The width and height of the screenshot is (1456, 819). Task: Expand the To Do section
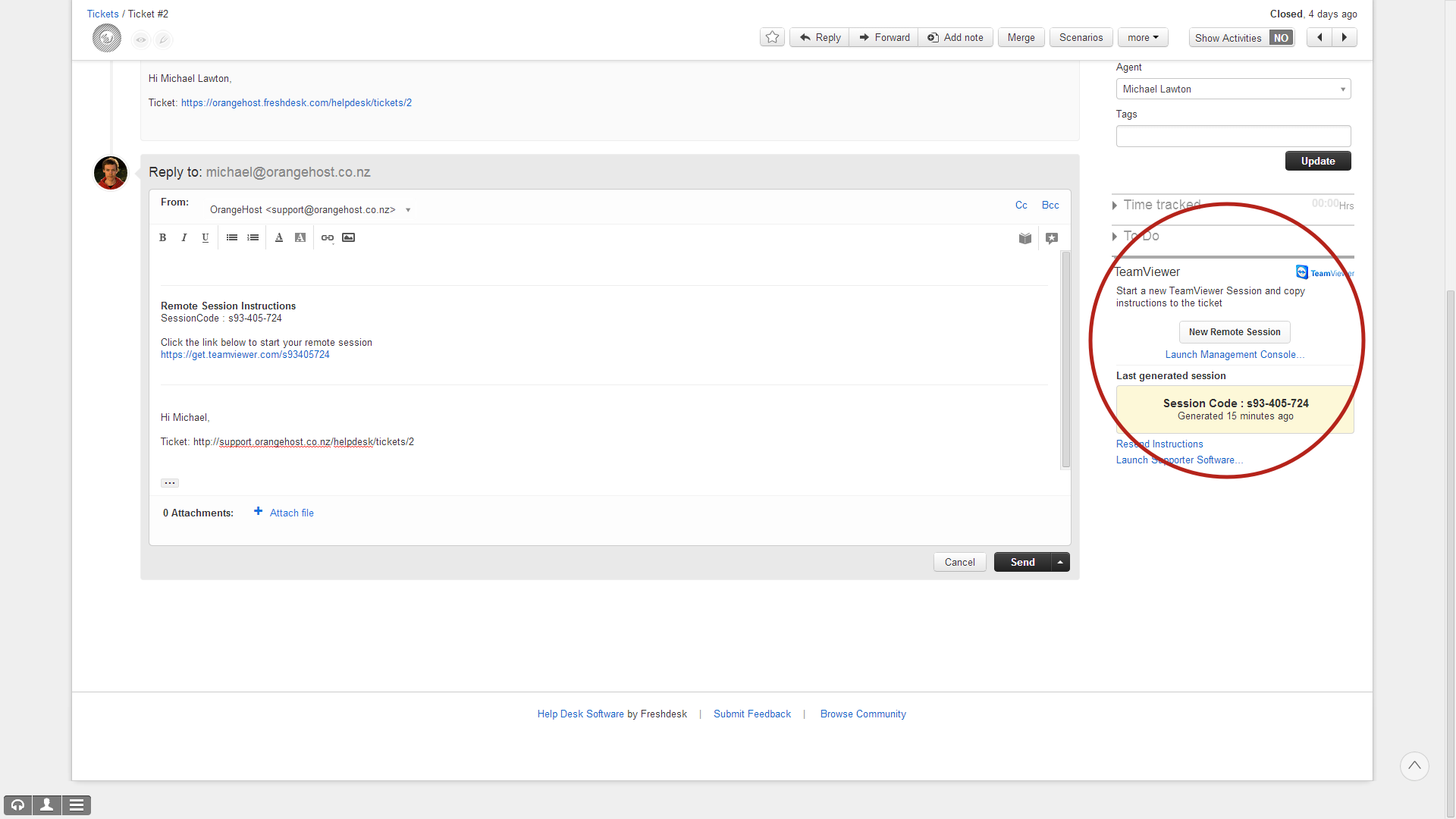[1135, 236]
